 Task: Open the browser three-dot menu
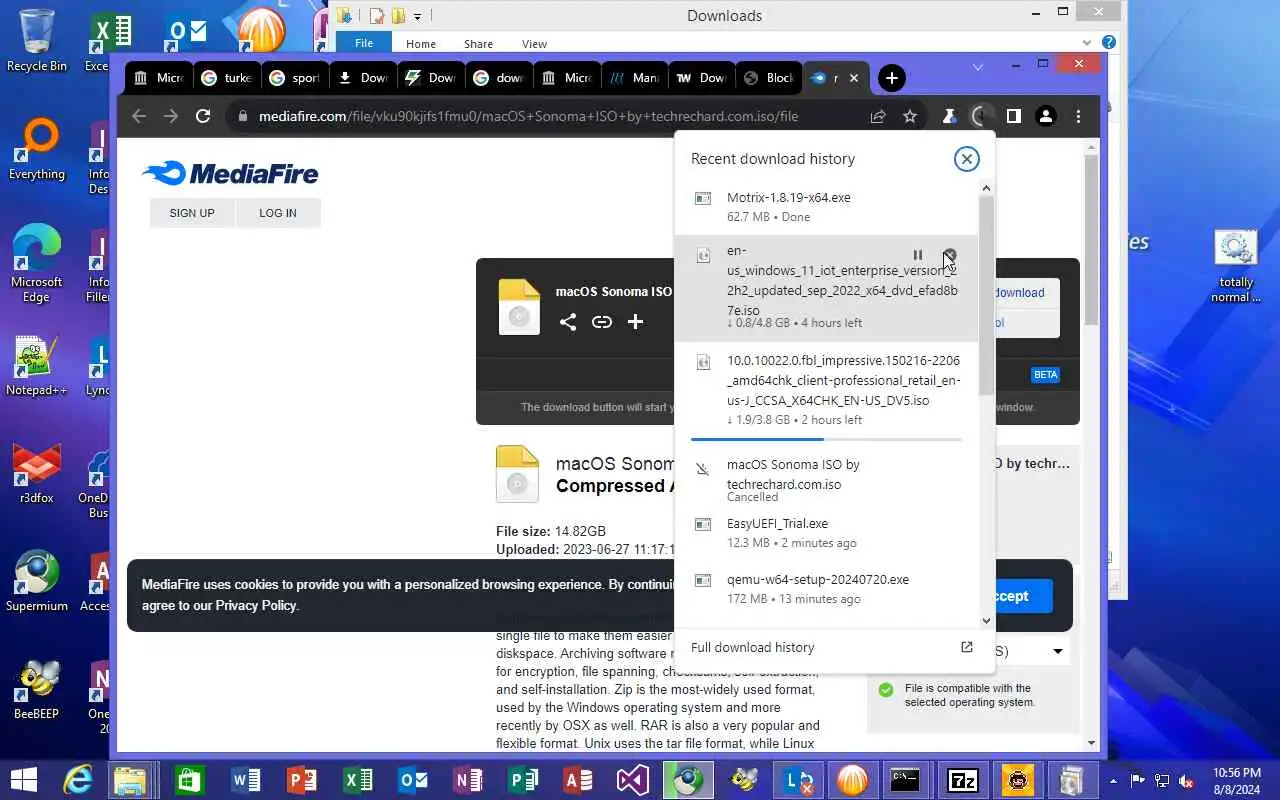tap(1078, 116)
